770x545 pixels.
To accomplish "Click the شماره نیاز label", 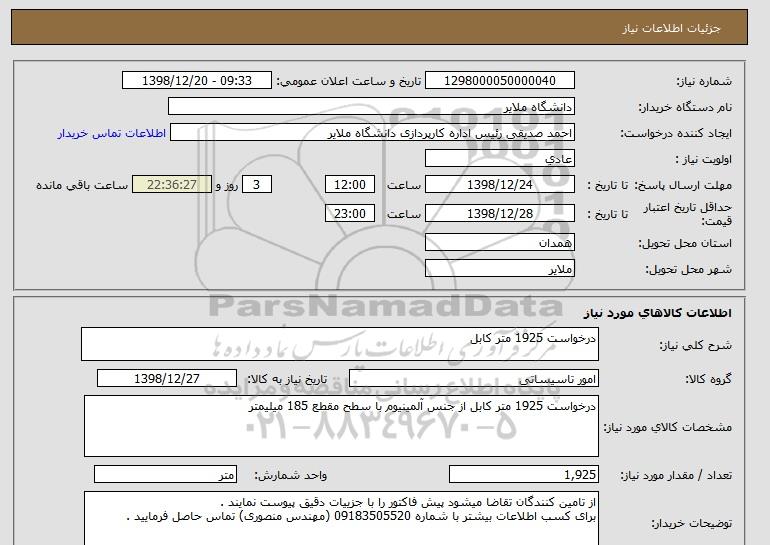I will (x=704, y=81).
